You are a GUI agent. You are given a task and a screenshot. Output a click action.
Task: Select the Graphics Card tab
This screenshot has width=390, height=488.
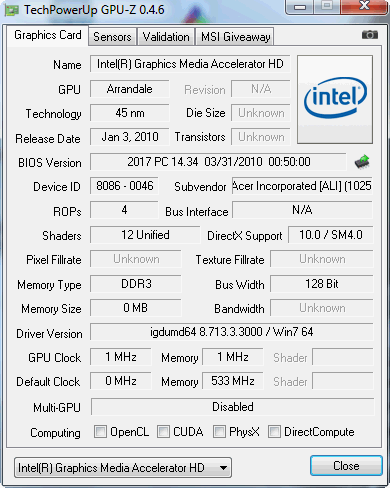coord(48,35)
